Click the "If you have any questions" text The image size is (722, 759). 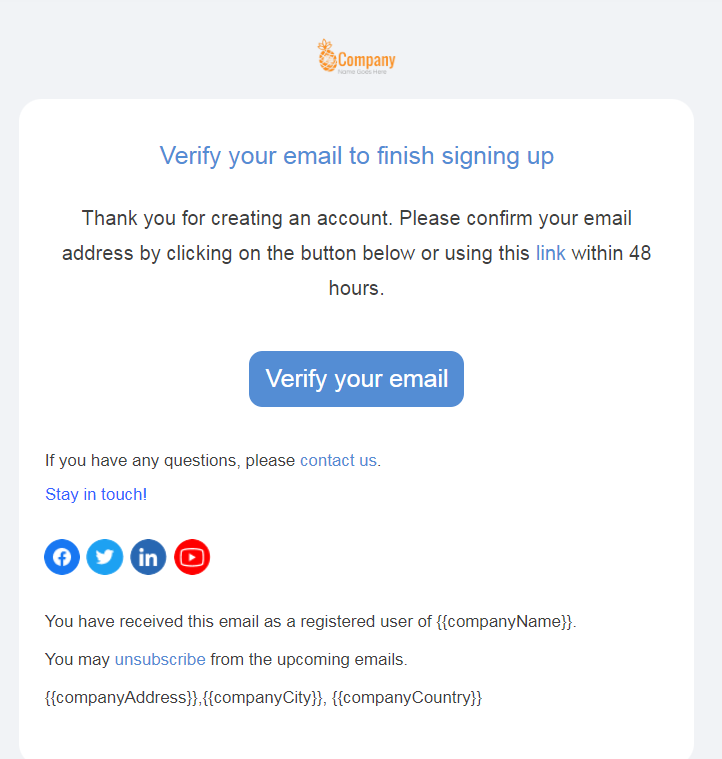click(170, 460)
